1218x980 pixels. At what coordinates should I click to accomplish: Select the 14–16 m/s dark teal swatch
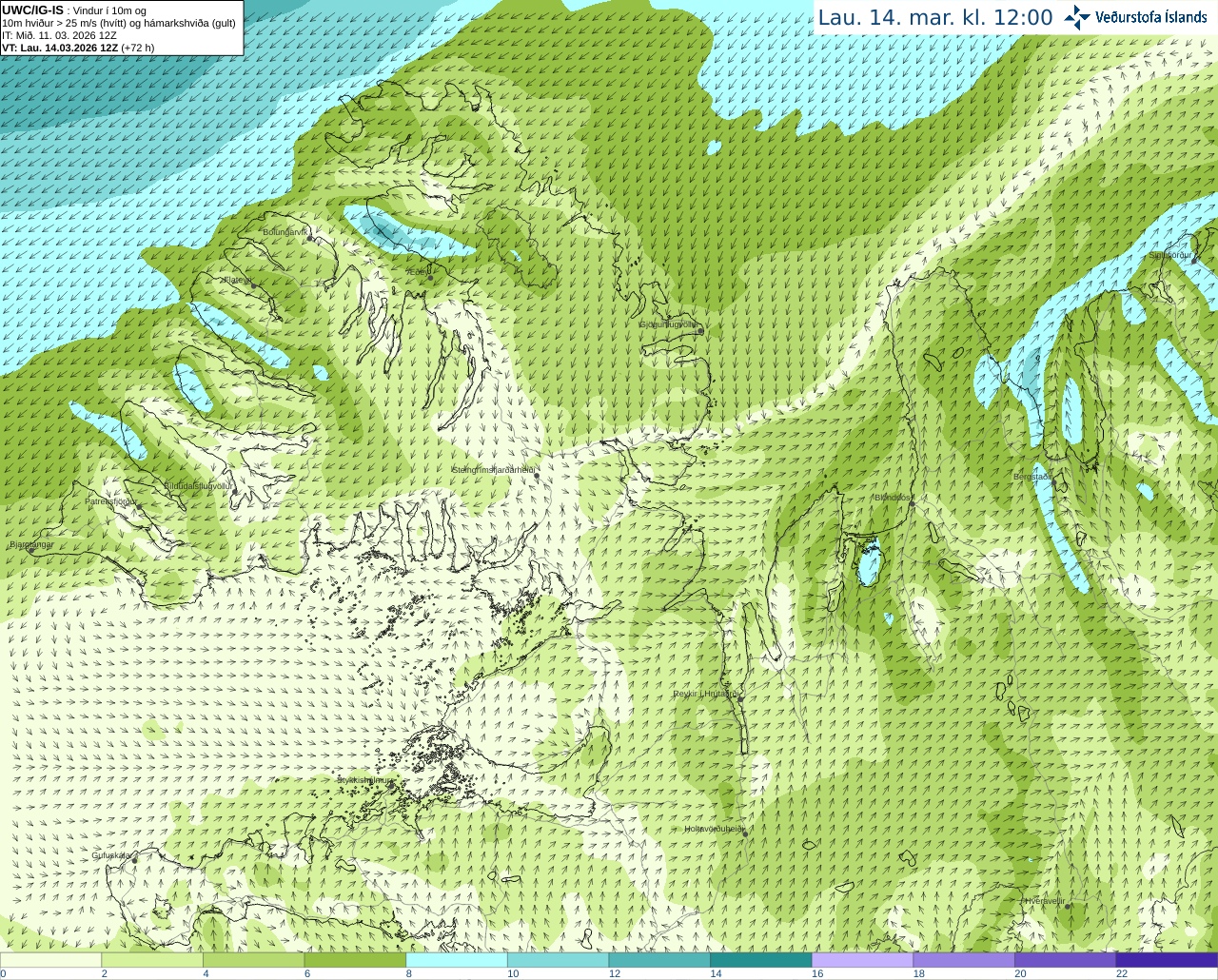pos(760,960)
